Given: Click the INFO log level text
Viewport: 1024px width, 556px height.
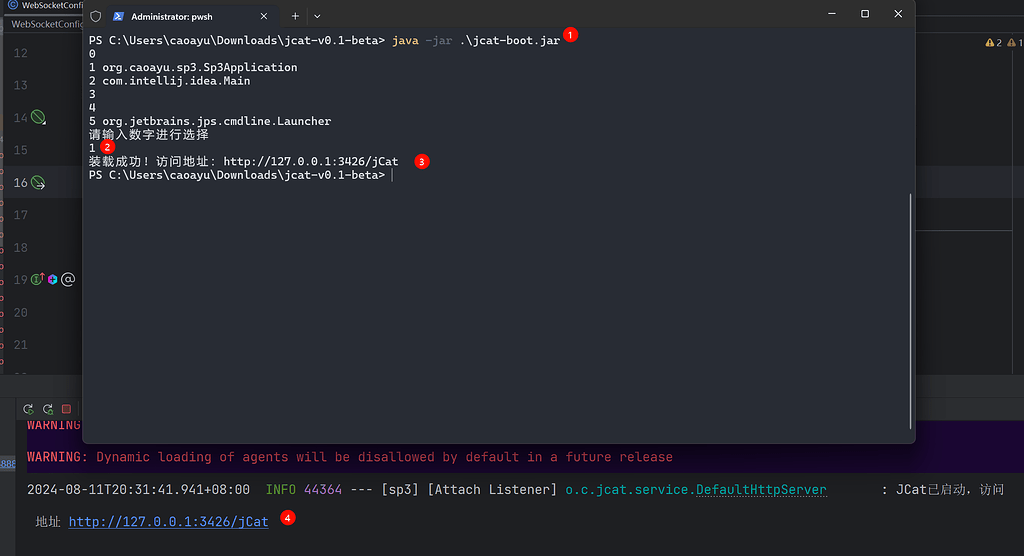Looking at the screenshot, I should click(281, 489).
